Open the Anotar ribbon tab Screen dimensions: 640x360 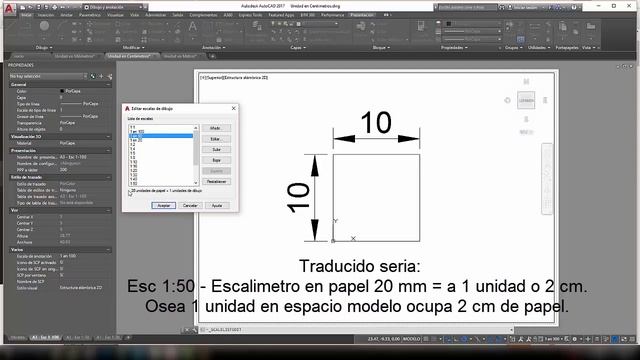[x=67, y=15]
